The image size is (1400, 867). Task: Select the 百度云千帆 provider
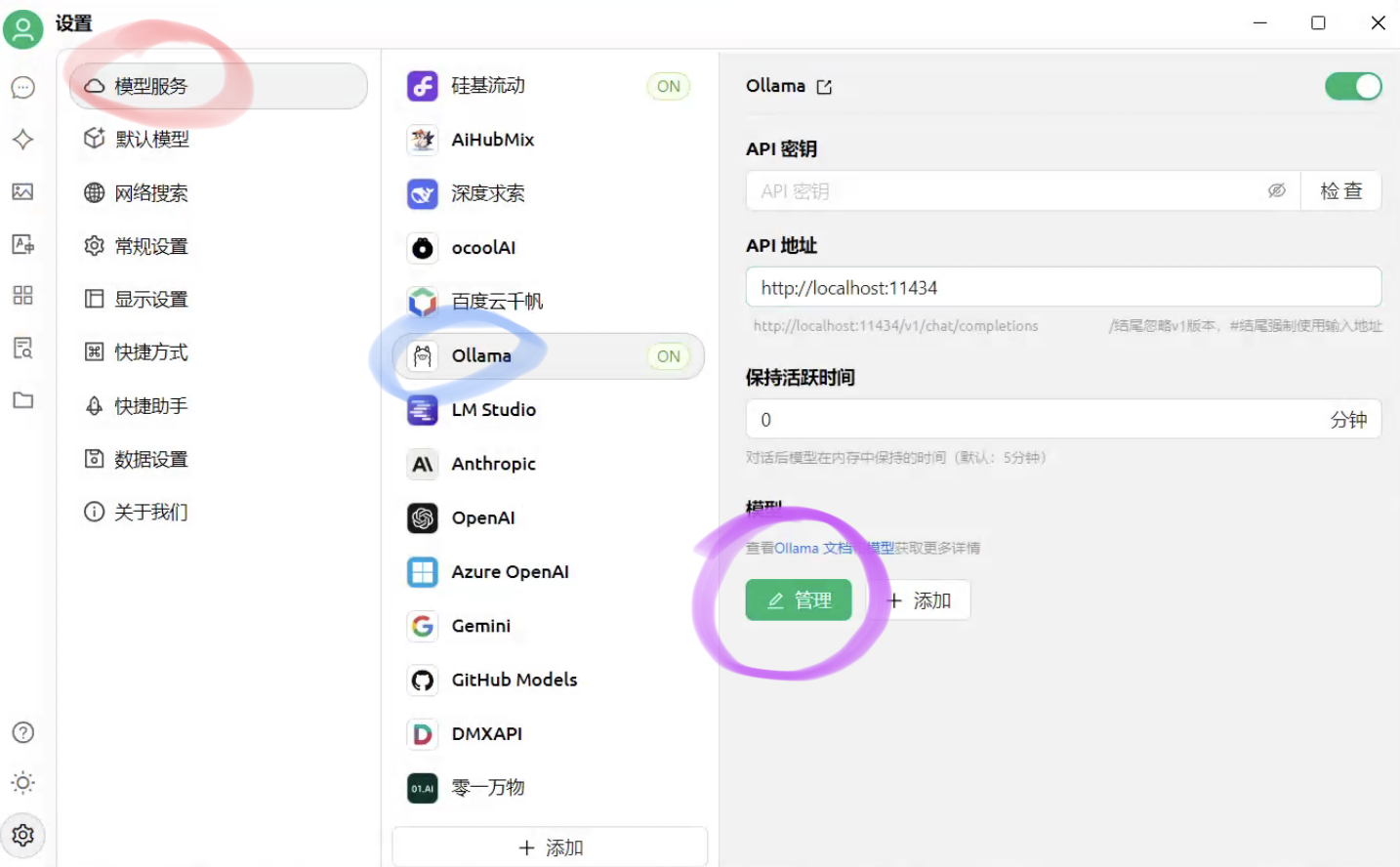[549, 302]
